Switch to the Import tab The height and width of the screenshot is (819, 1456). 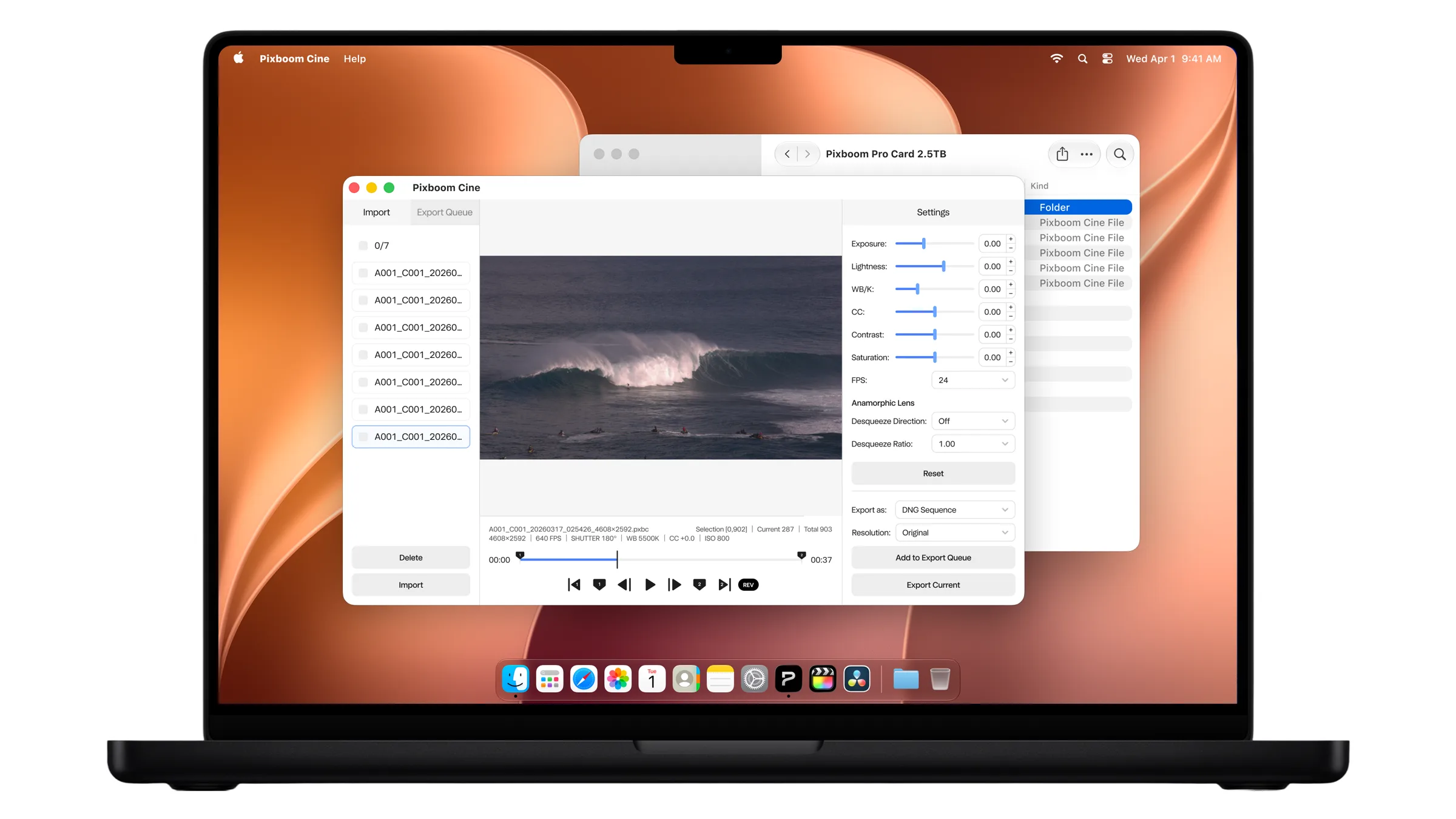pos(376,212)
